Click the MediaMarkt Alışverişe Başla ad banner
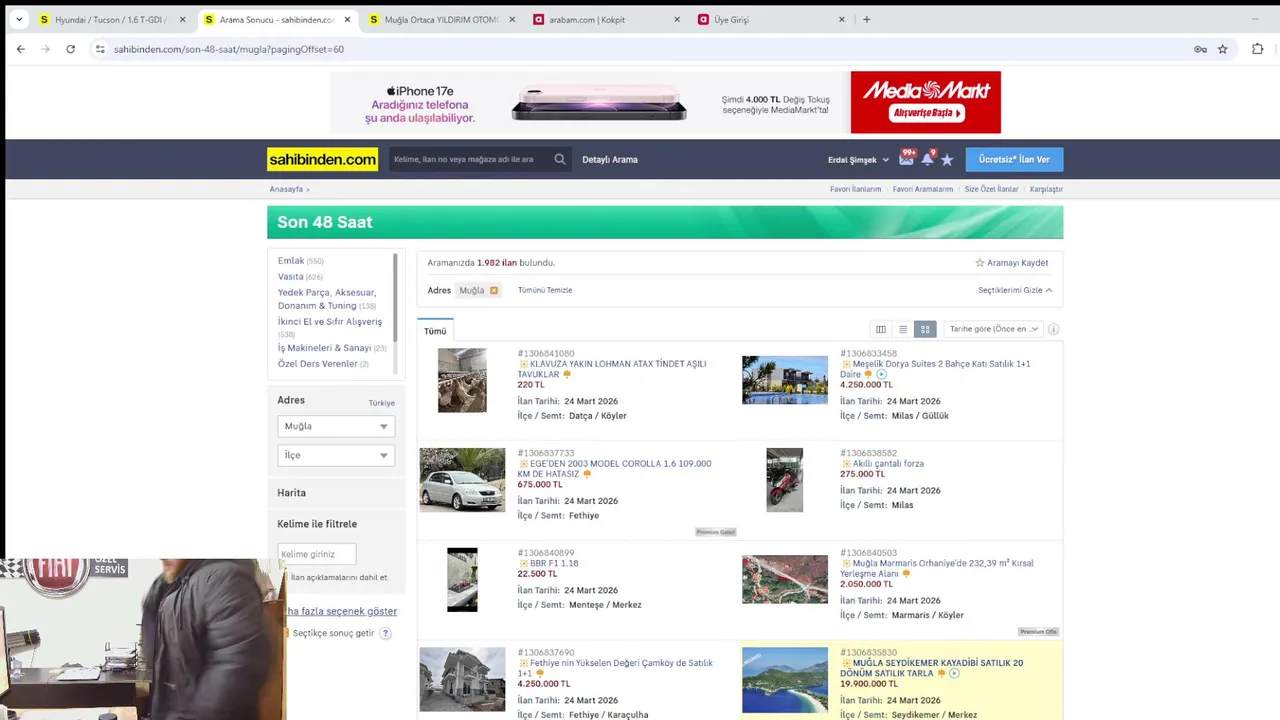Screen dimensions: 1280x720 (925, 102)
